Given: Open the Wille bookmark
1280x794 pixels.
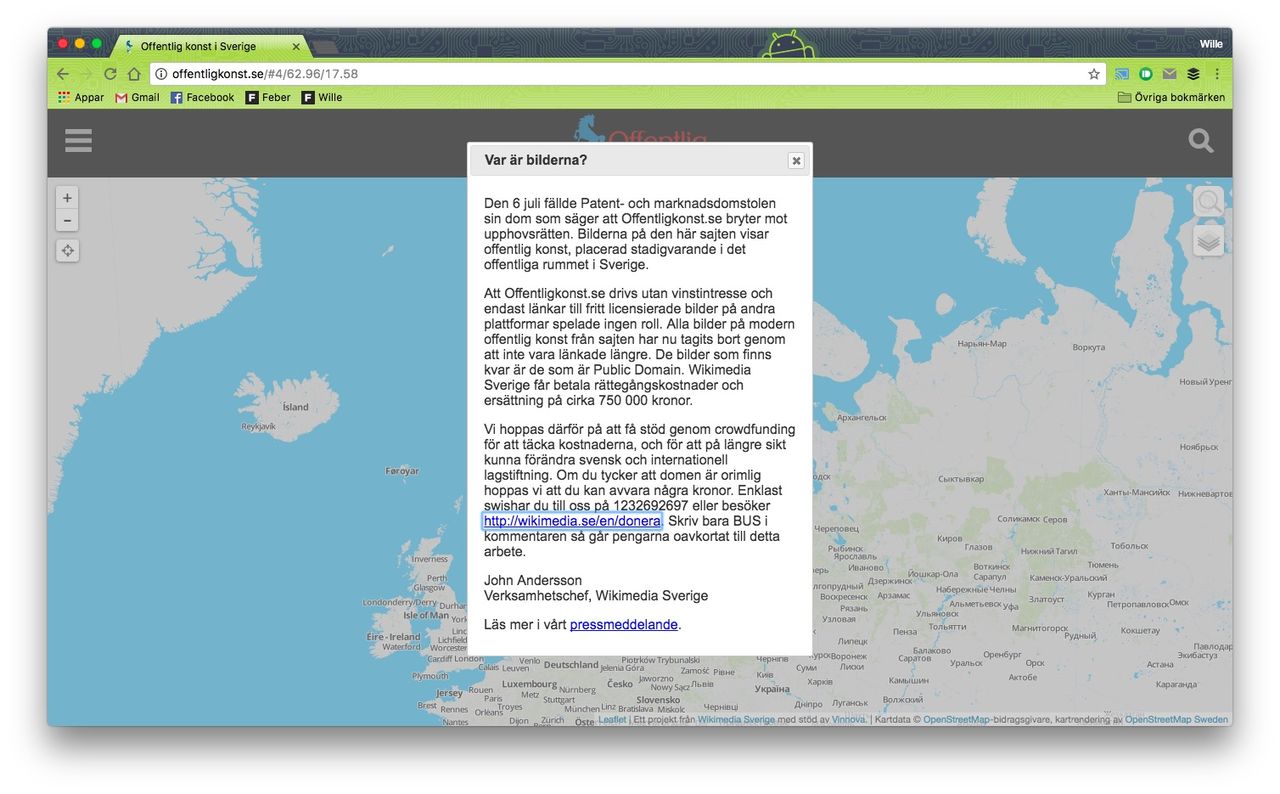Looking at the screenshot, I should (x=322, y=97).
